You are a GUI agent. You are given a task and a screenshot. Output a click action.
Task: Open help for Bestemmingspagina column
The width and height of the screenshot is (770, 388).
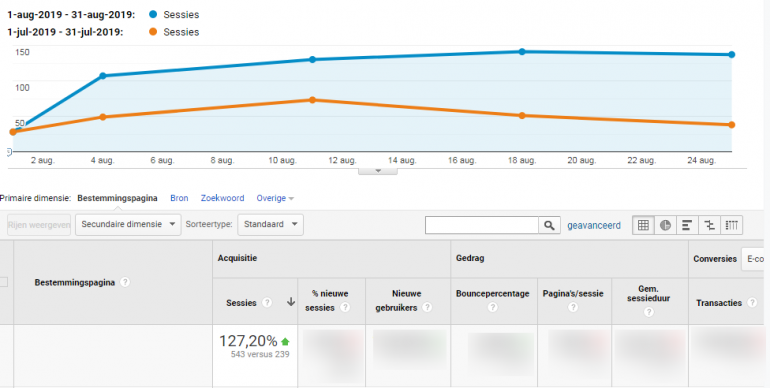(125, 282)
